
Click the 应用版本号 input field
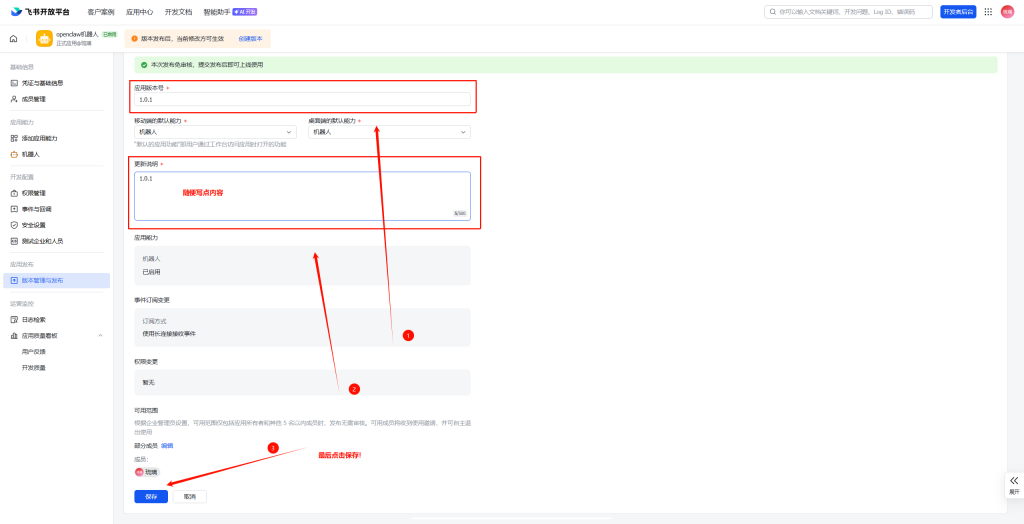(x=302, y=99)
